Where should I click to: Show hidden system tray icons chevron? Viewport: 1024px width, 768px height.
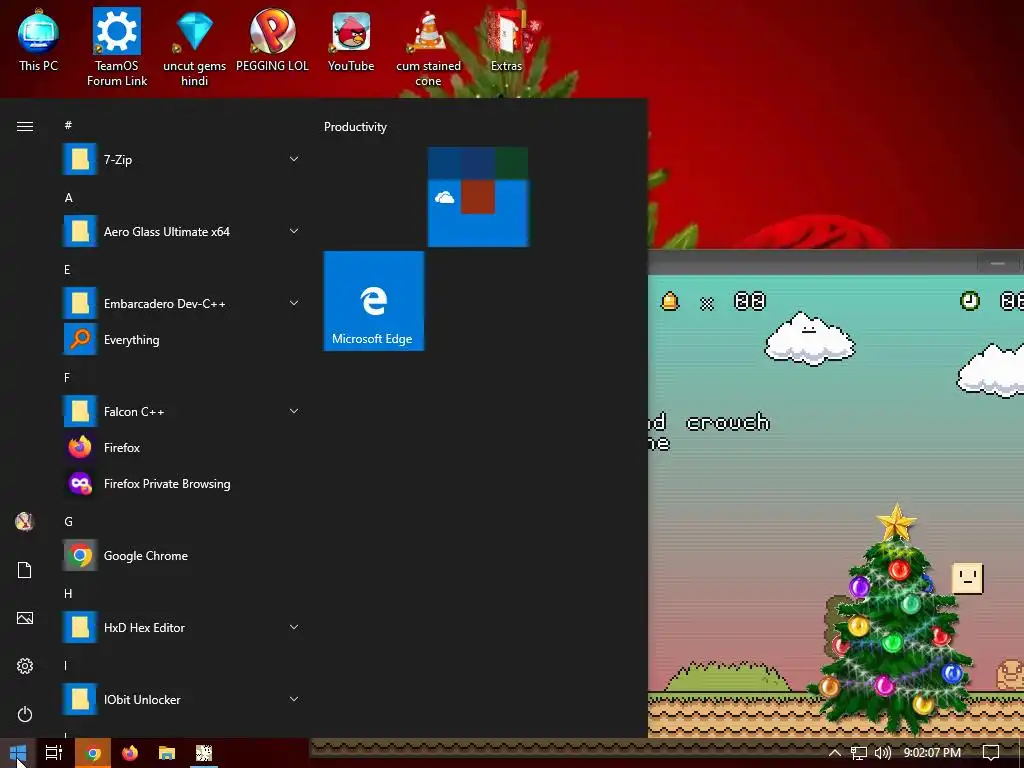(835, 753)
